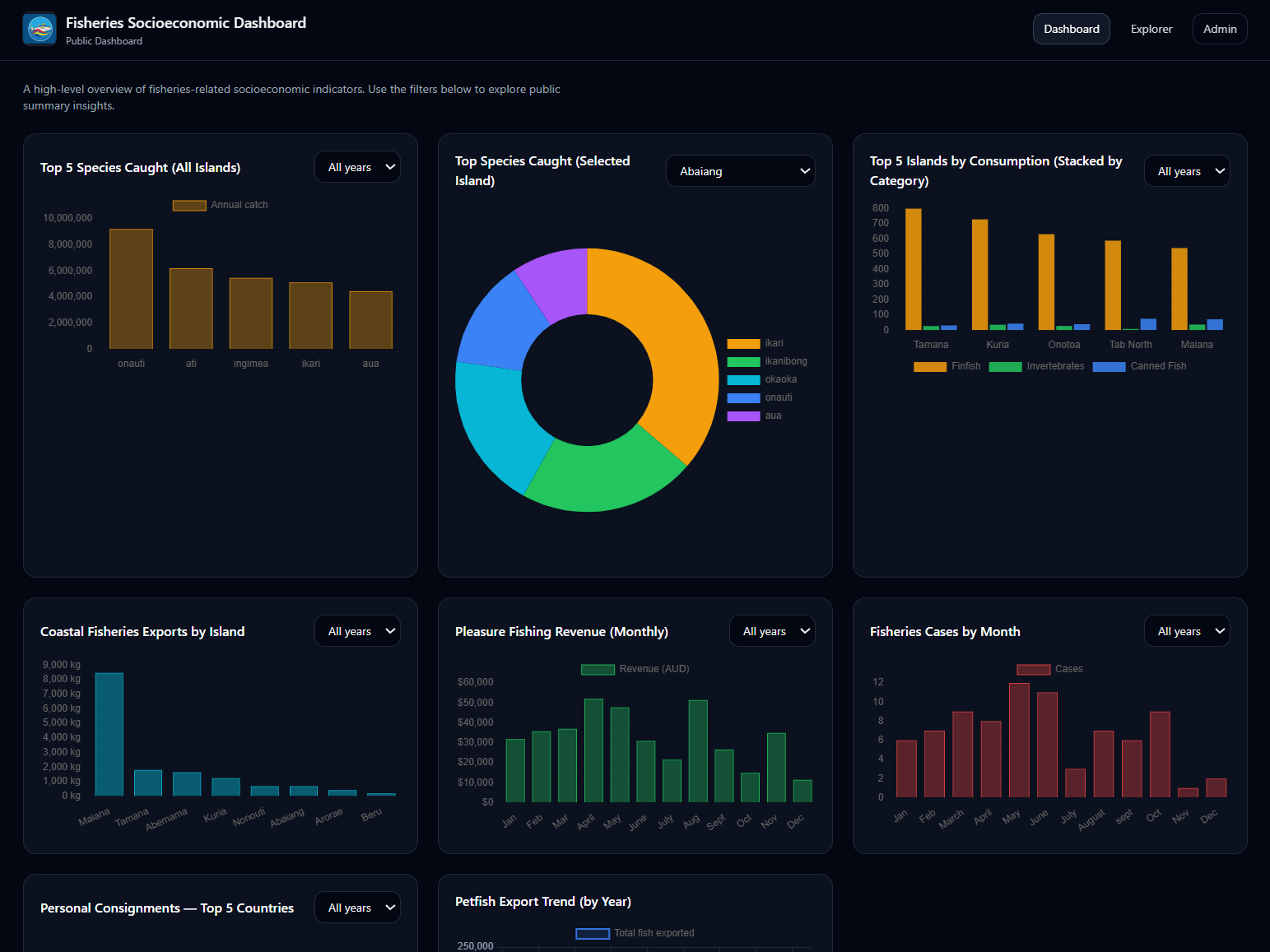This screenshot has height=952, width=1270.
Task: Toggle the okaoka legend swatch
Action: [x=743, y=380]
